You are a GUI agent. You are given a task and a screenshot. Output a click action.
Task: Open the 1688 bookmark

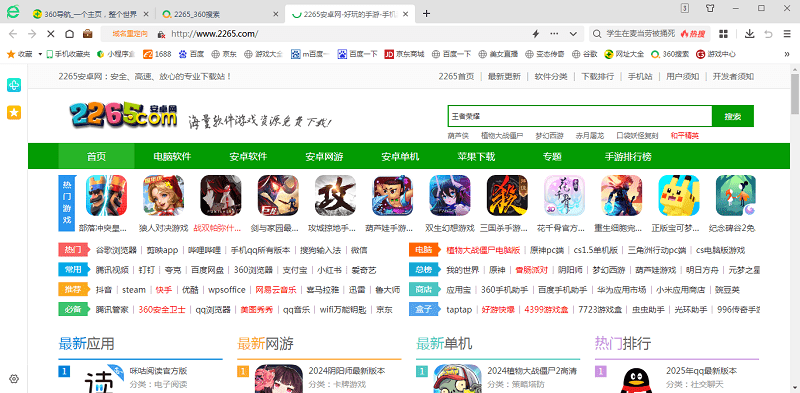tap(157, 54)
